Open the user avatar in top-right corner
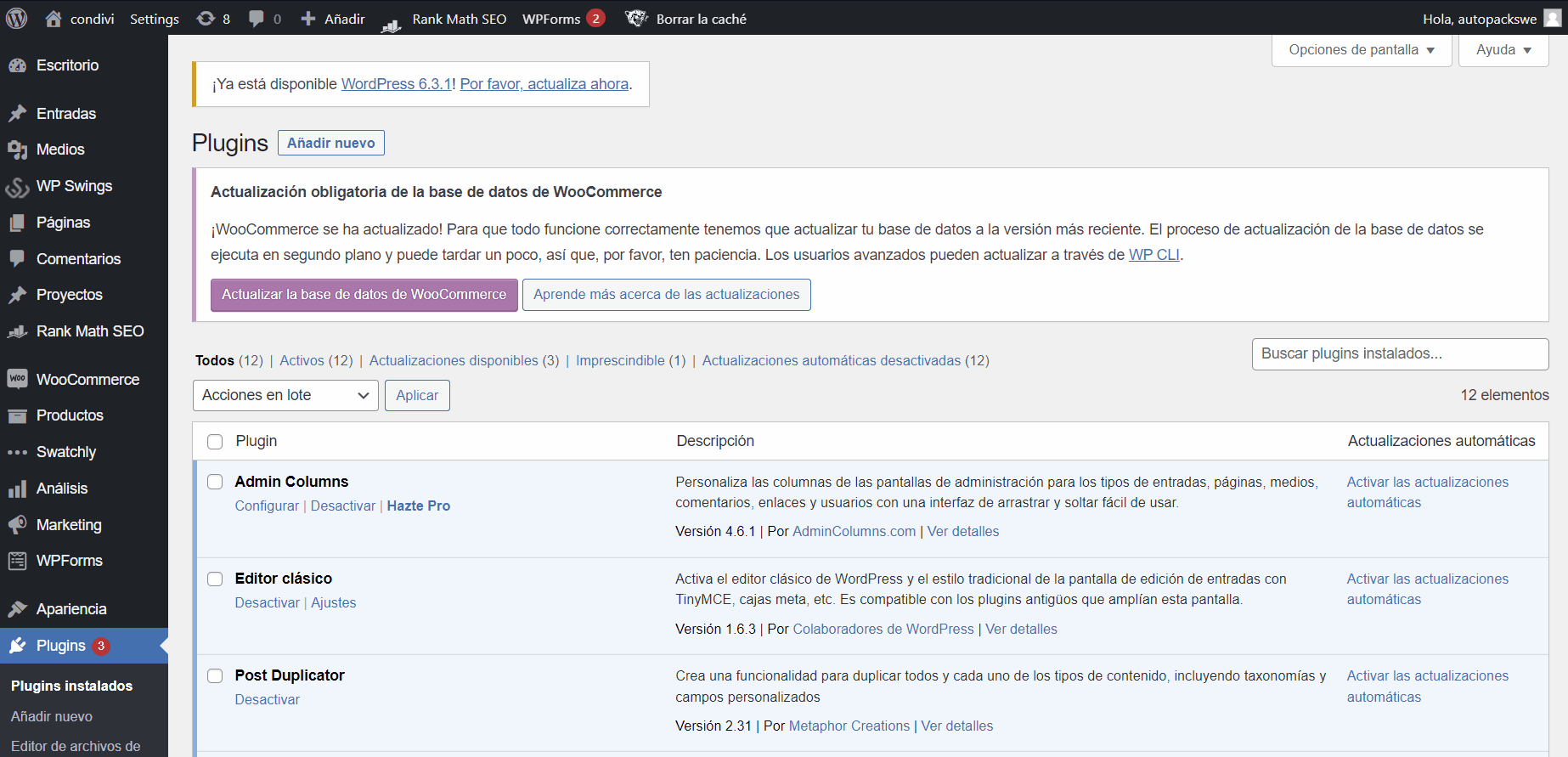The image size is (1568, 757). (x=1552, y=19)
